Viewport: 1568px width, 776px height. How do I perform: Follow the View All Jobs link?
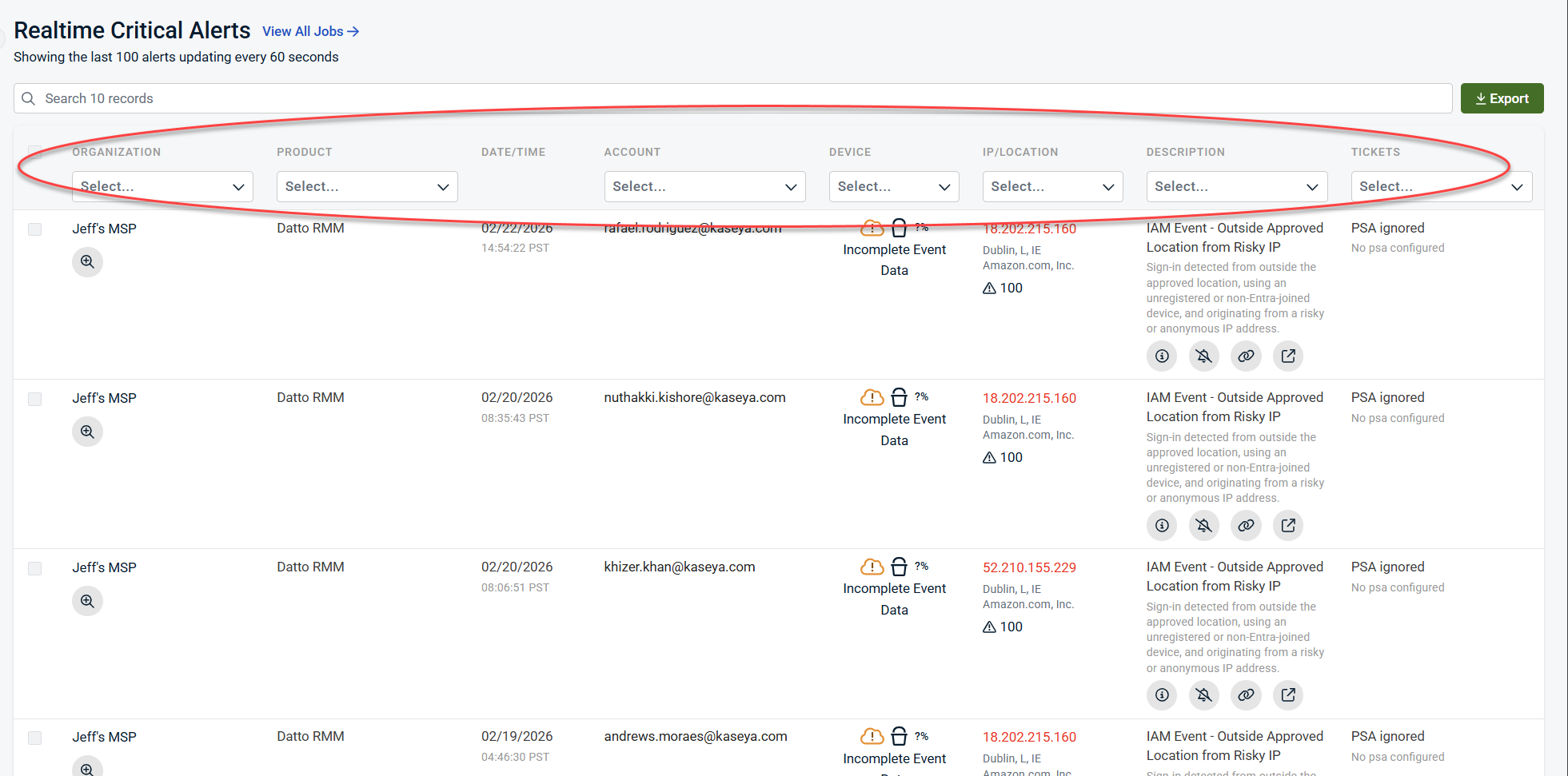(x=310, y=31)
